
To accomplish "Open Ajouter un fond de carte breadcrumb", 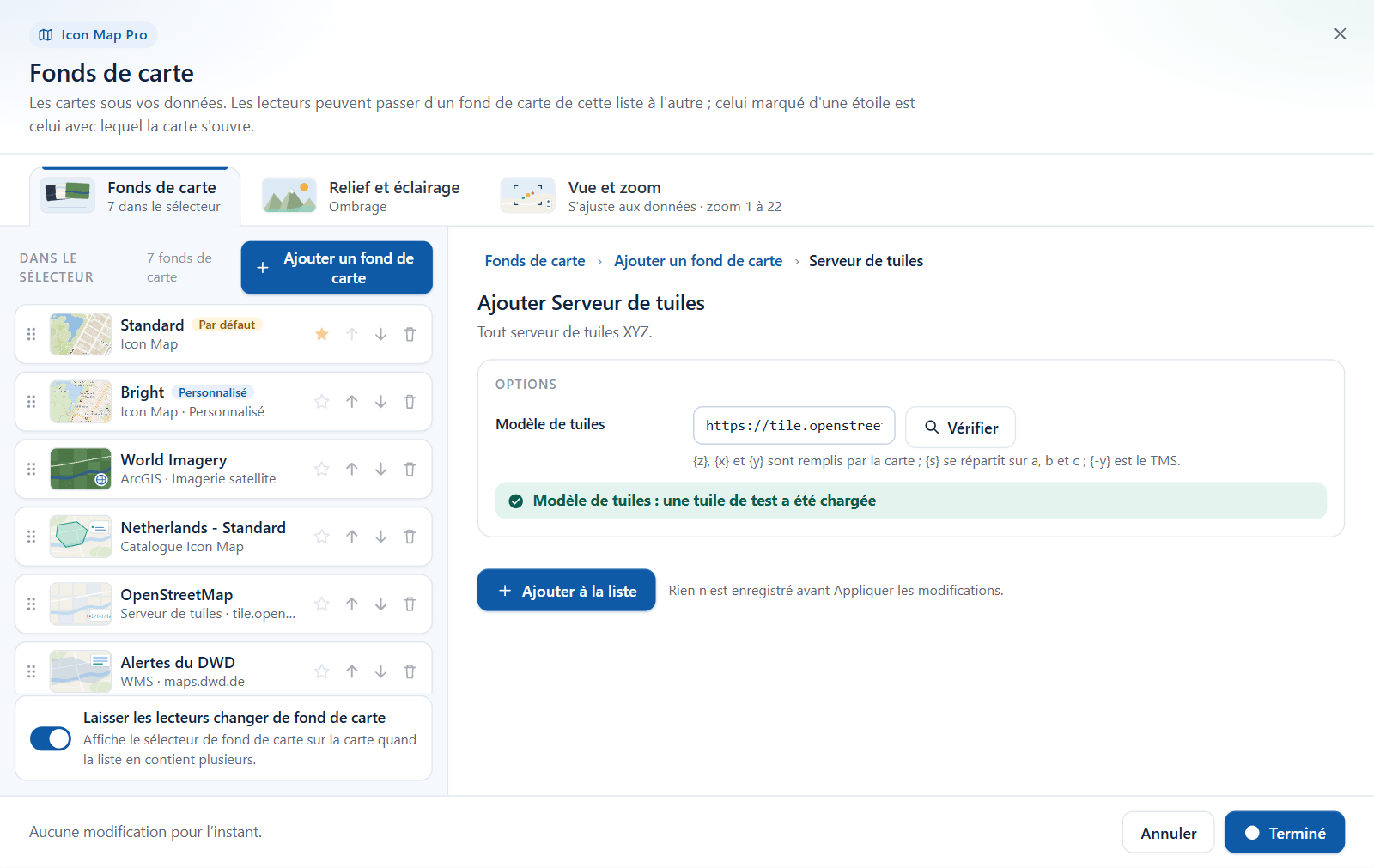I will click(x=698, y=261).
